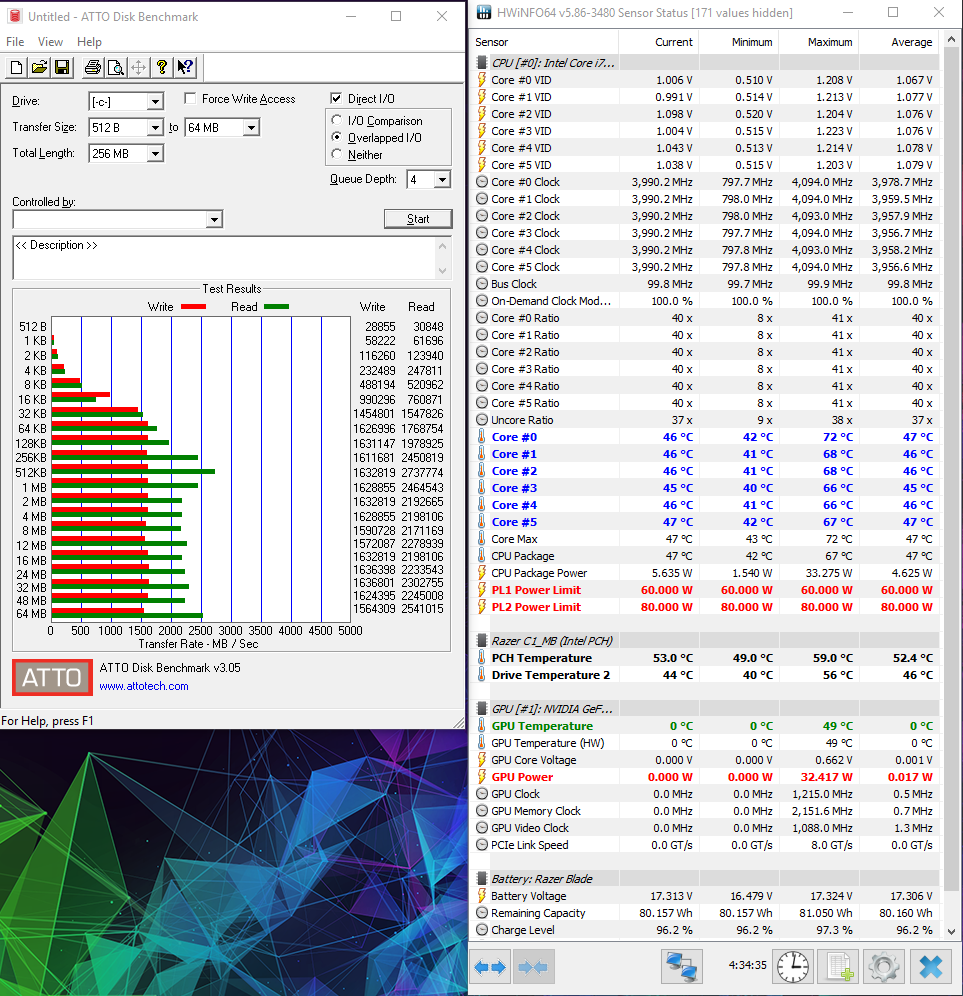This screenshot has height=996, width=963.
Task: Open the Drive dropdown
Action: click(155, 102)
